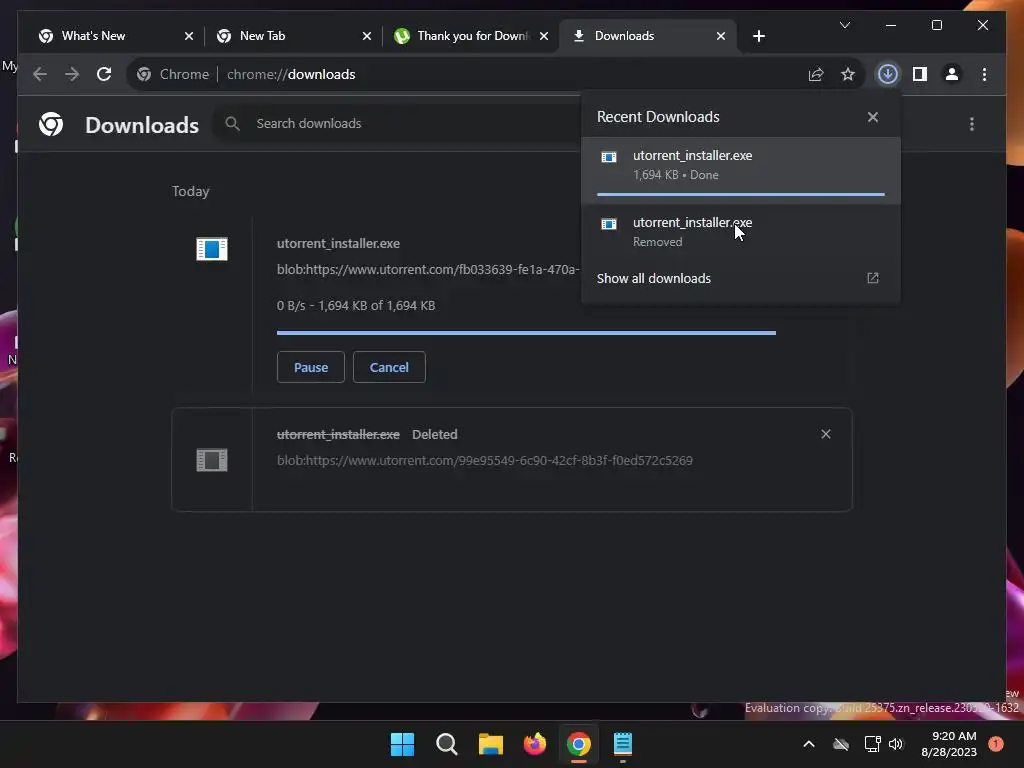Viewport: 1024px width, 768px height.
Task: Close the Downloads tab
Action: [x=721, y=36]
